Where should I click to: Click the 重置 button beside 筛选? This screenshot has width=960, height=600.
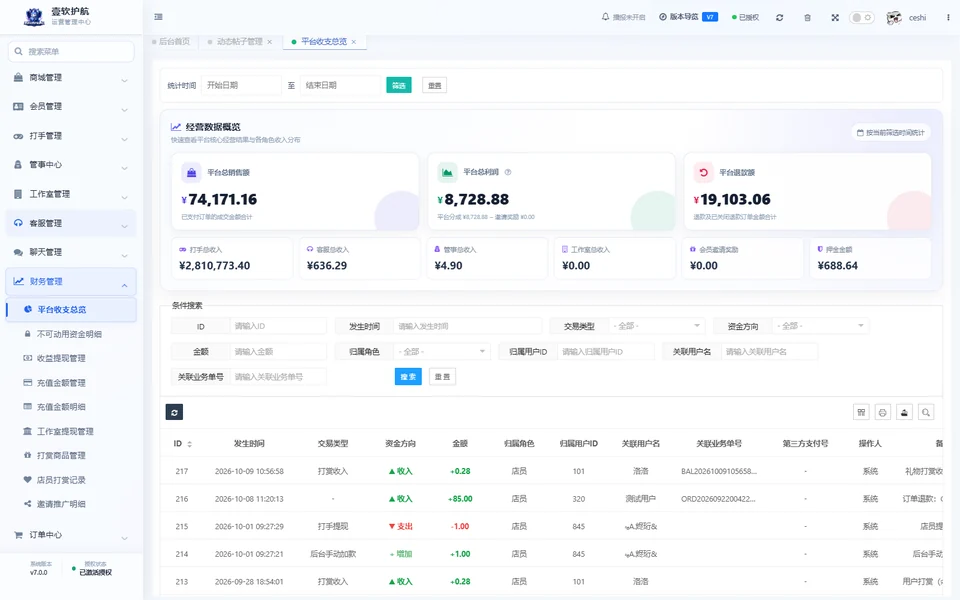tap(435, 86)
